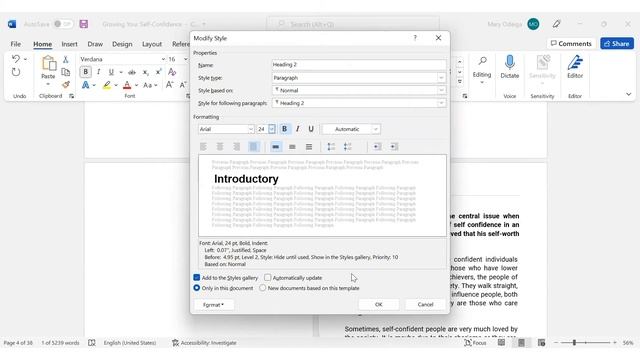Screen dimensions: 640x360
Task: Click the Accessibility Investigate status icon
Action: (176, 343)
